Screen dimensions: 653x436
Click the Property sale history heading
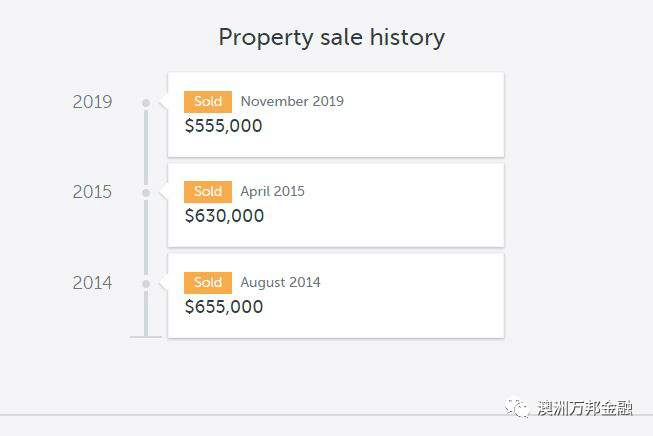(332, 38)
